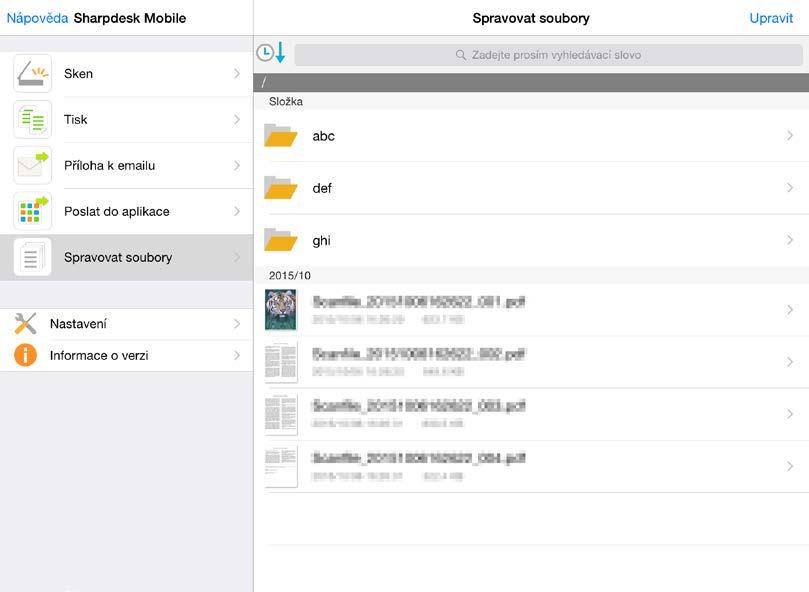Toggle the sort-by-date clock arrow icon
Image resolution: width=809 pixels, height=592 pixels.
coord(271,53)
